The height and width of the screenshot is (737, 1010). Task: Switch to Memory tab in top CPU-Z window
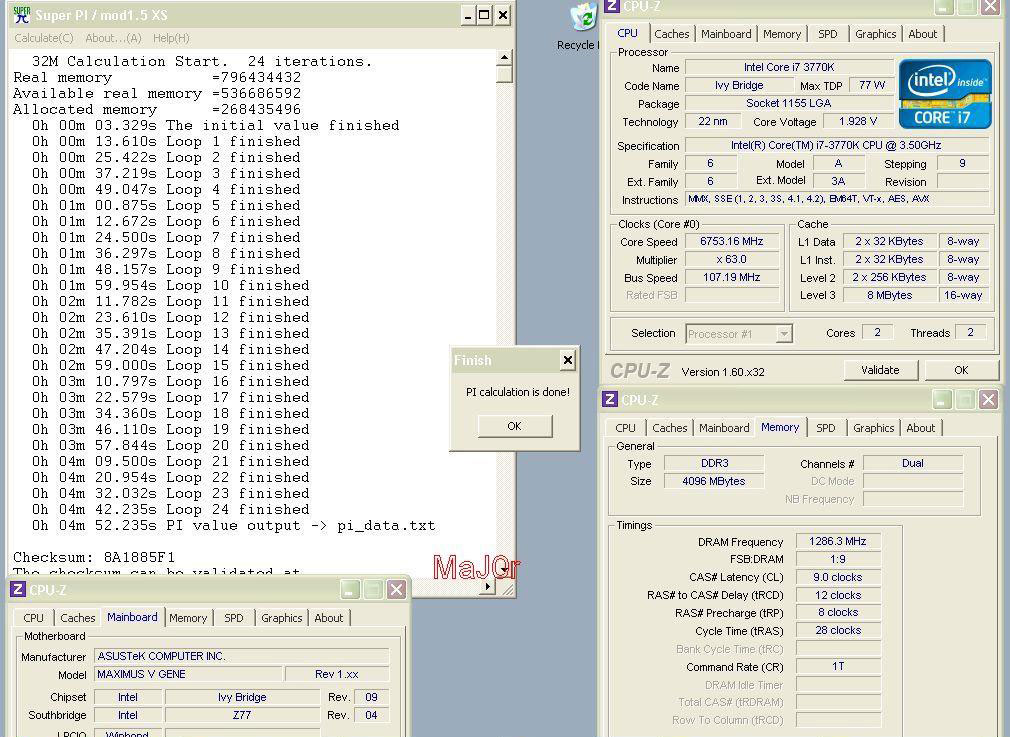(782, 34)
